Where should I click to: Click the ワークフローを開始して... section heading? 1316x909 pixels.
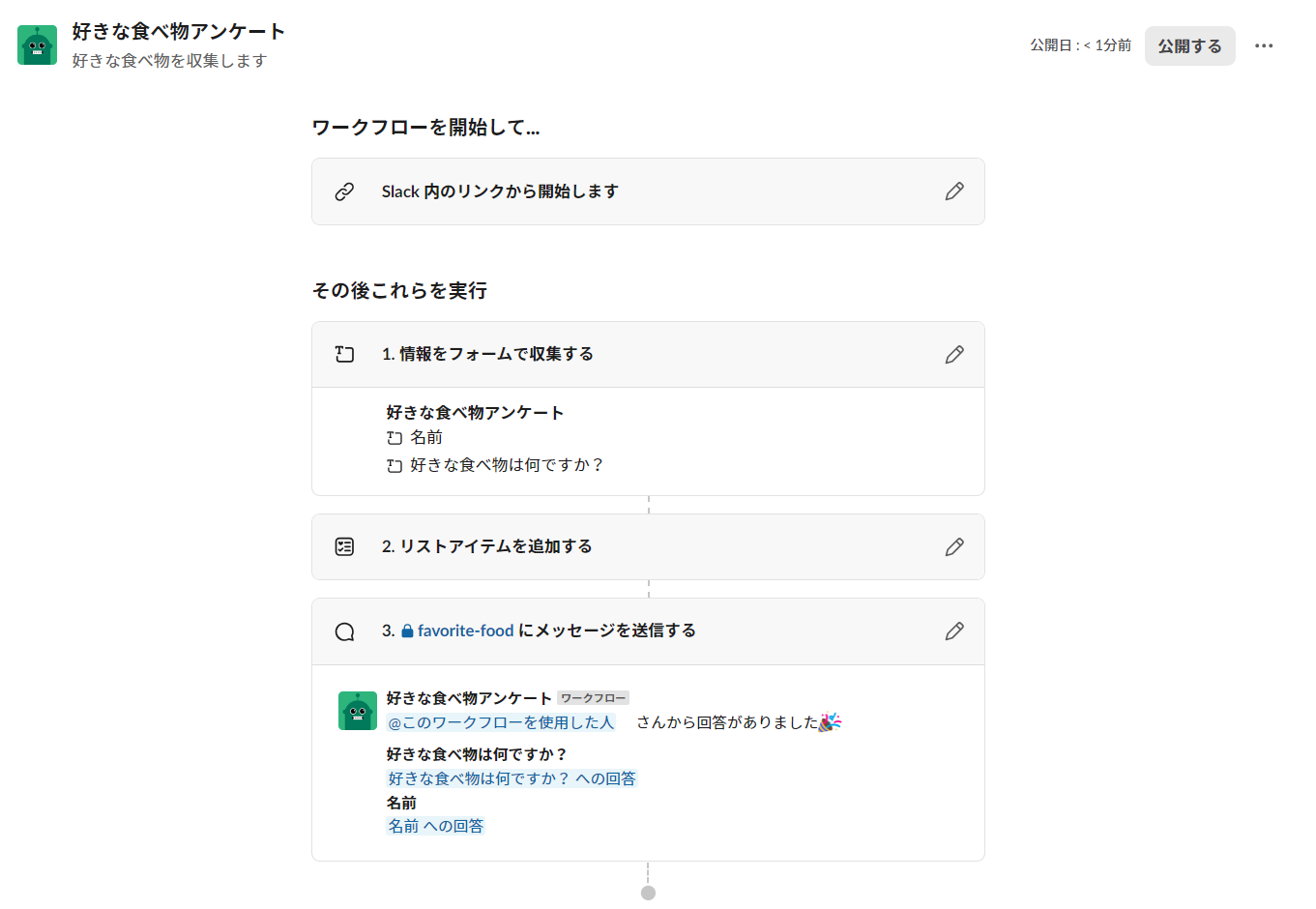425,128
